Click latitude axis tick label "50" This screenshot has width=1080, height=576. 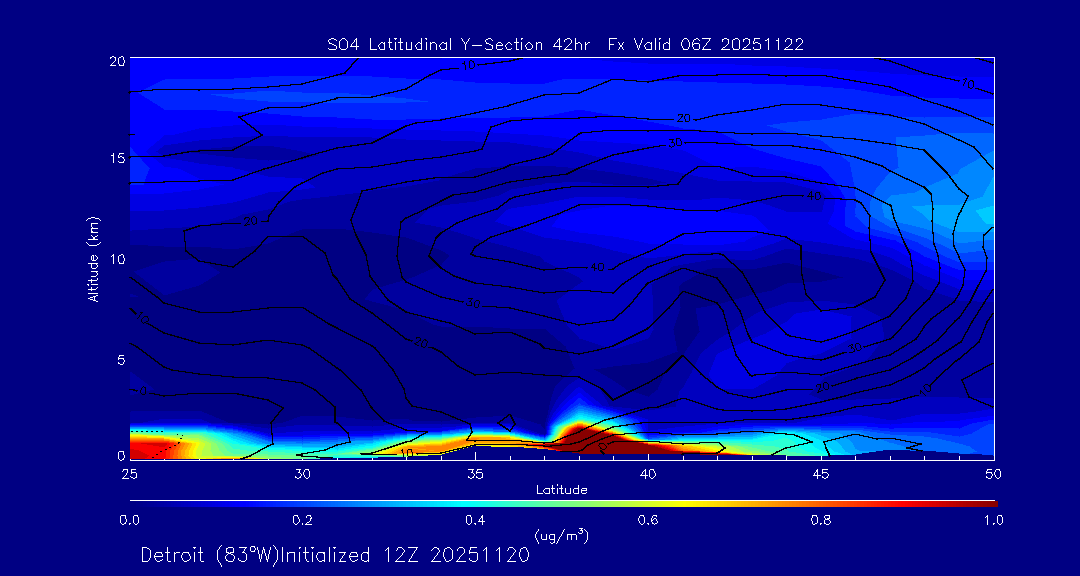994,474
